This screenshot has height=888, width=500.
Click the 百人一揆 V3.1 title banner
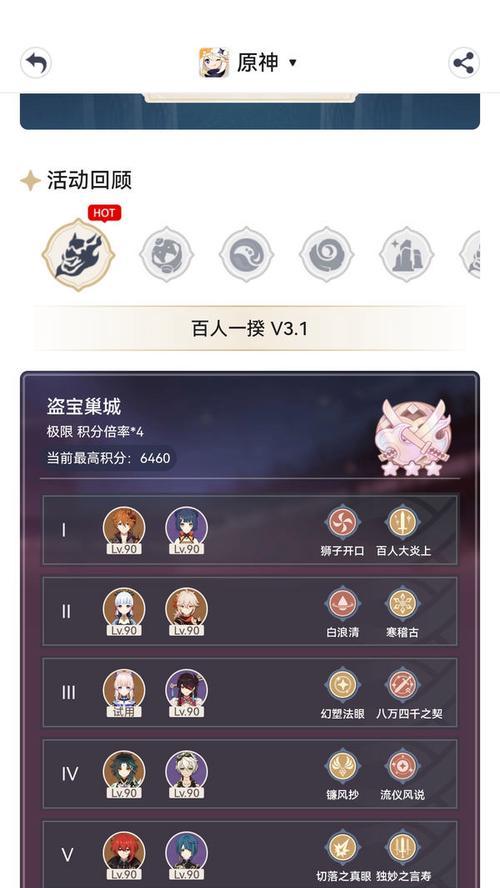coord(250,328)
